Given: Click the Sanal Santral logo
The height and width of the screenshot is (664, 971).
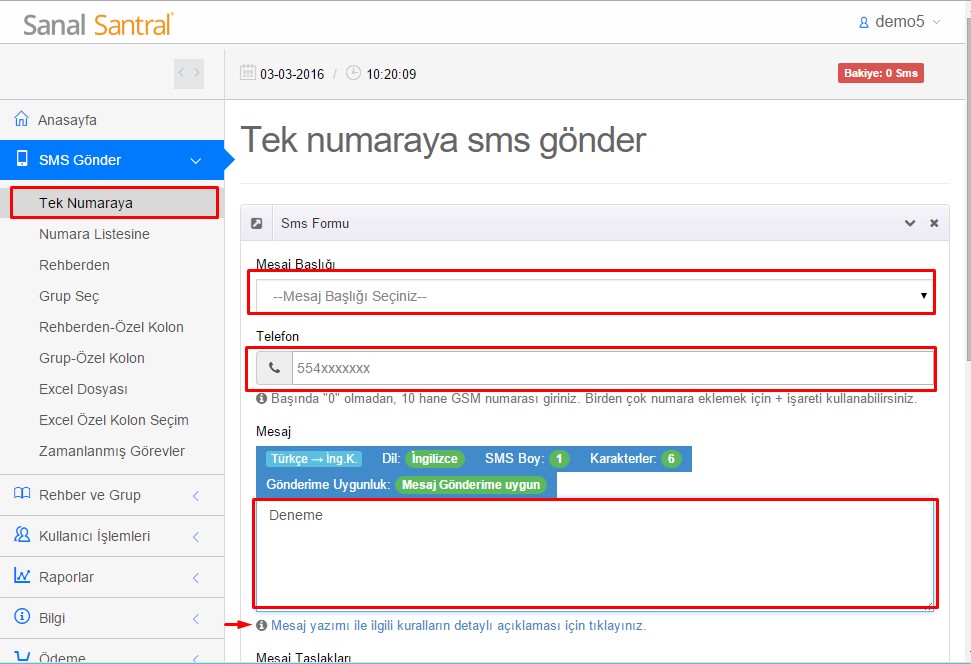Looking at the screenshot, I should pyautogui.click(x=98, y=25).
